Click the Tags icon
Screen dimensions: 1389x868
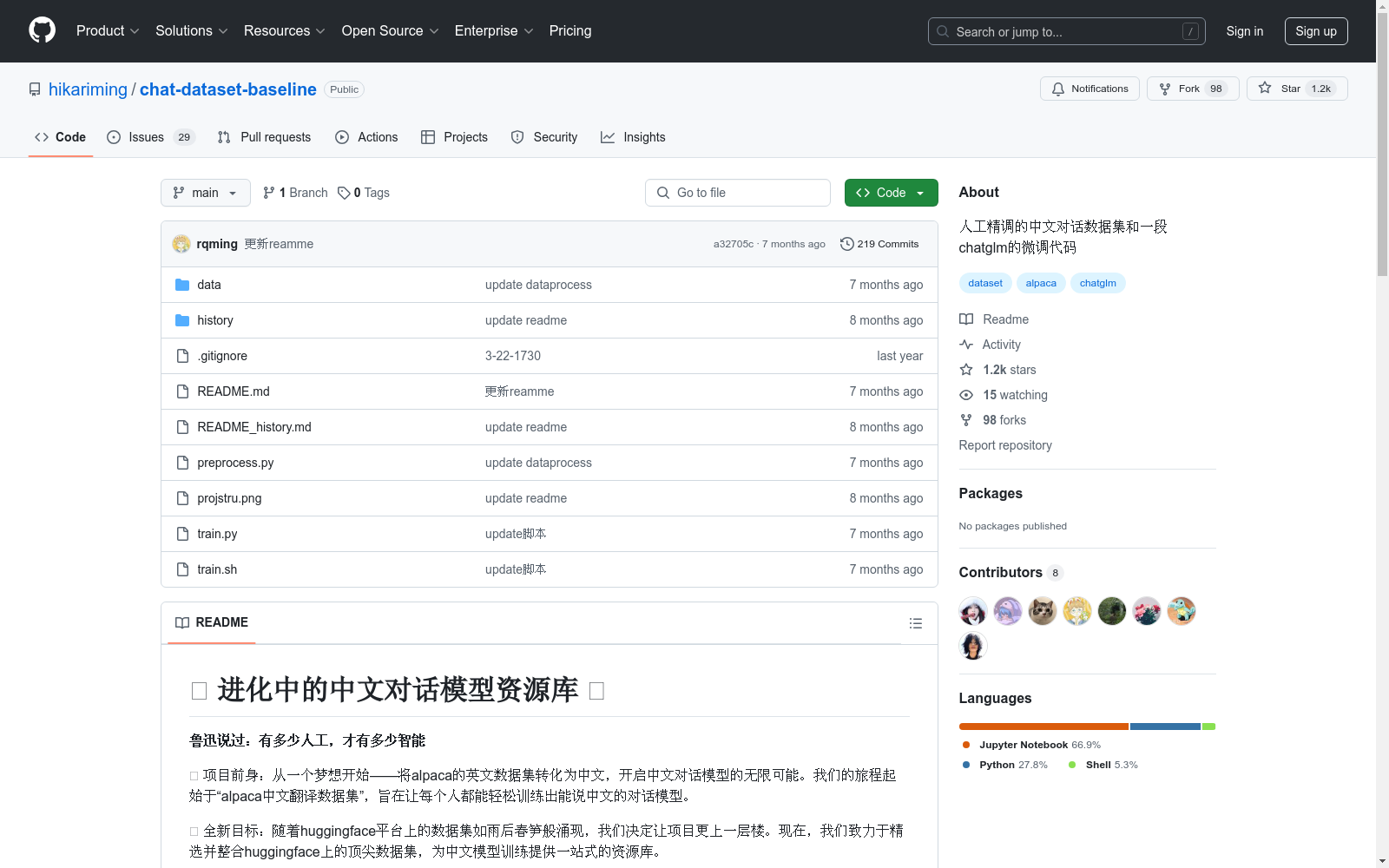click(x=344, y=193)
